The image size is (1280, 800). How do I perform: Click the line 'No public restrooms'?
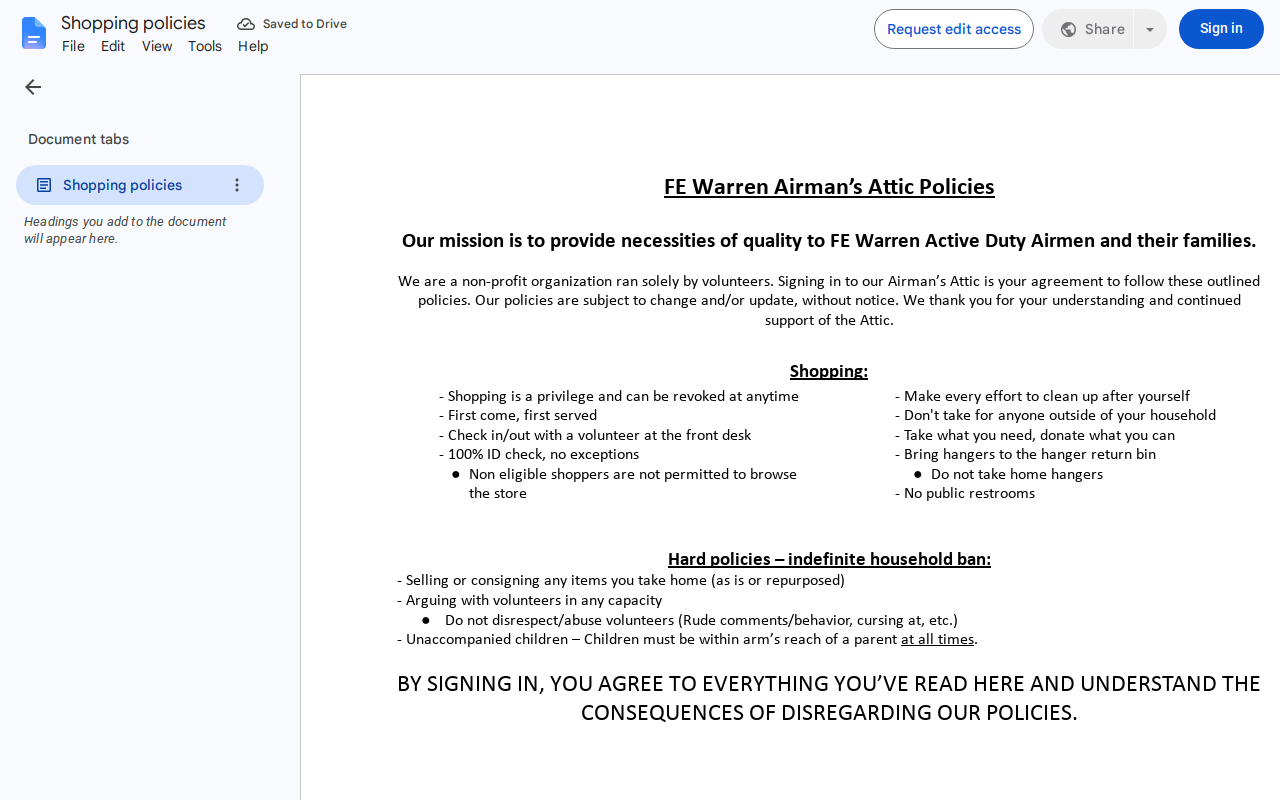pyautogui.click(x=965, y=493)
